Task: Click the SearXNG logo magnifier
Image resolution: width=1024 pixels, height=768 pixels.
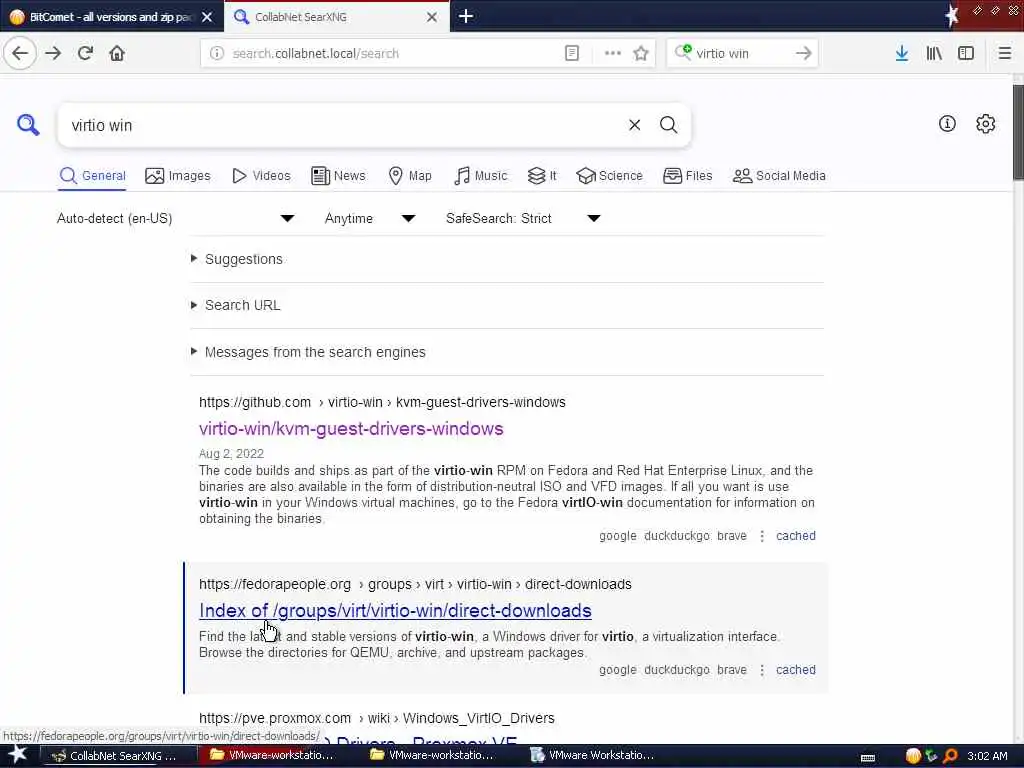Action: (x=28, y=124)
